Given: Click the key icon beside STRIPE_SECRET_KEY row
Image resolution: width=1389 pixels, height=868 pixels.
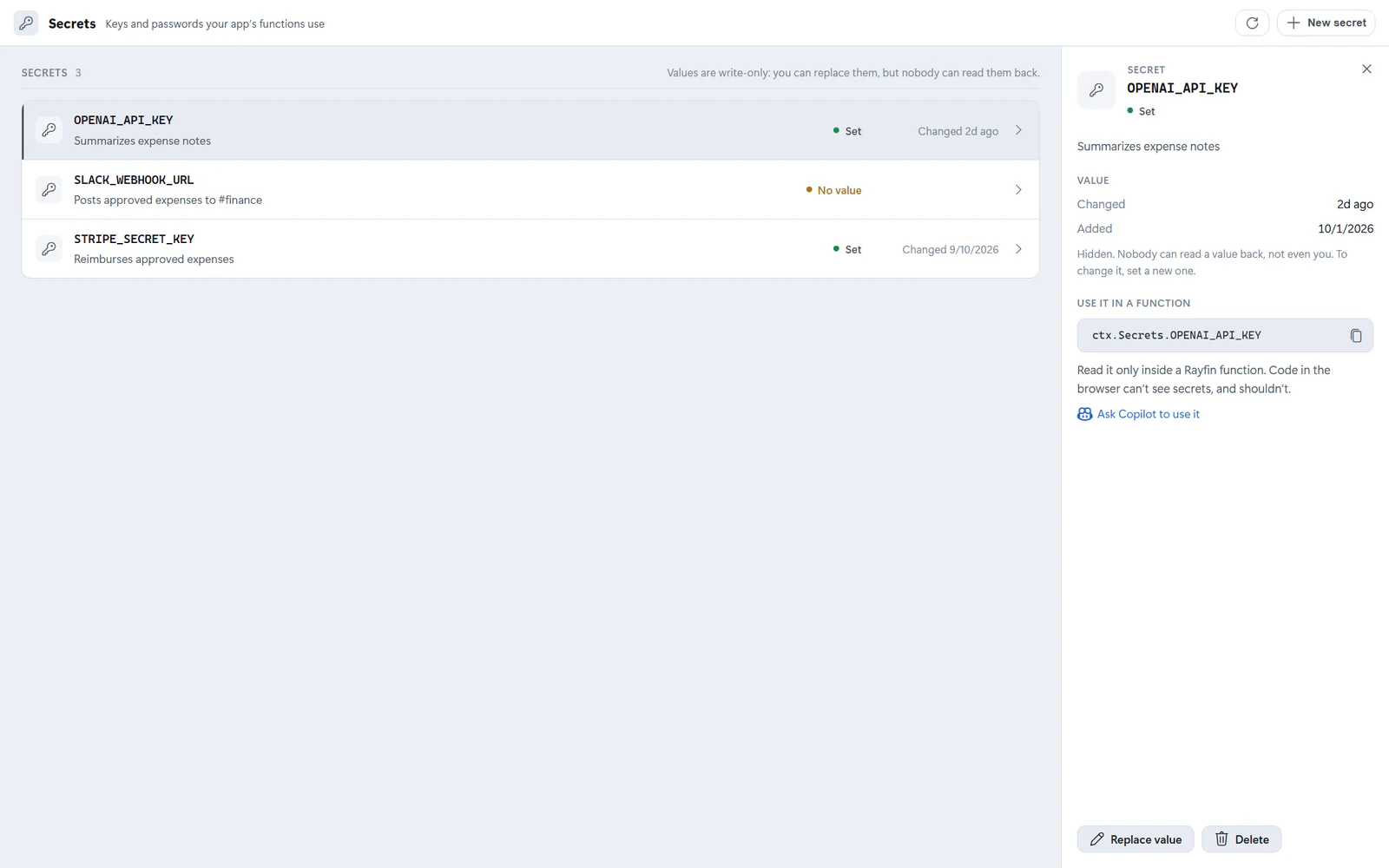Looking at the screenshot, I should pos(49,248).
